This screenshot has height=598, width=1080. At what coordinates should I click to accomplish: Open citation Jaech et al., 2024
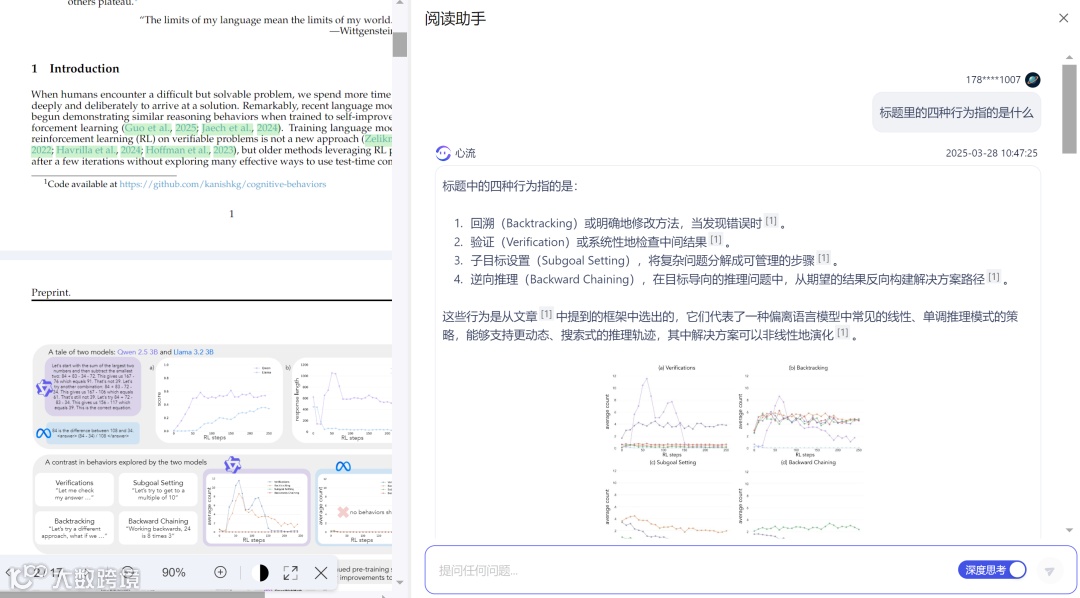click(240, 127)
